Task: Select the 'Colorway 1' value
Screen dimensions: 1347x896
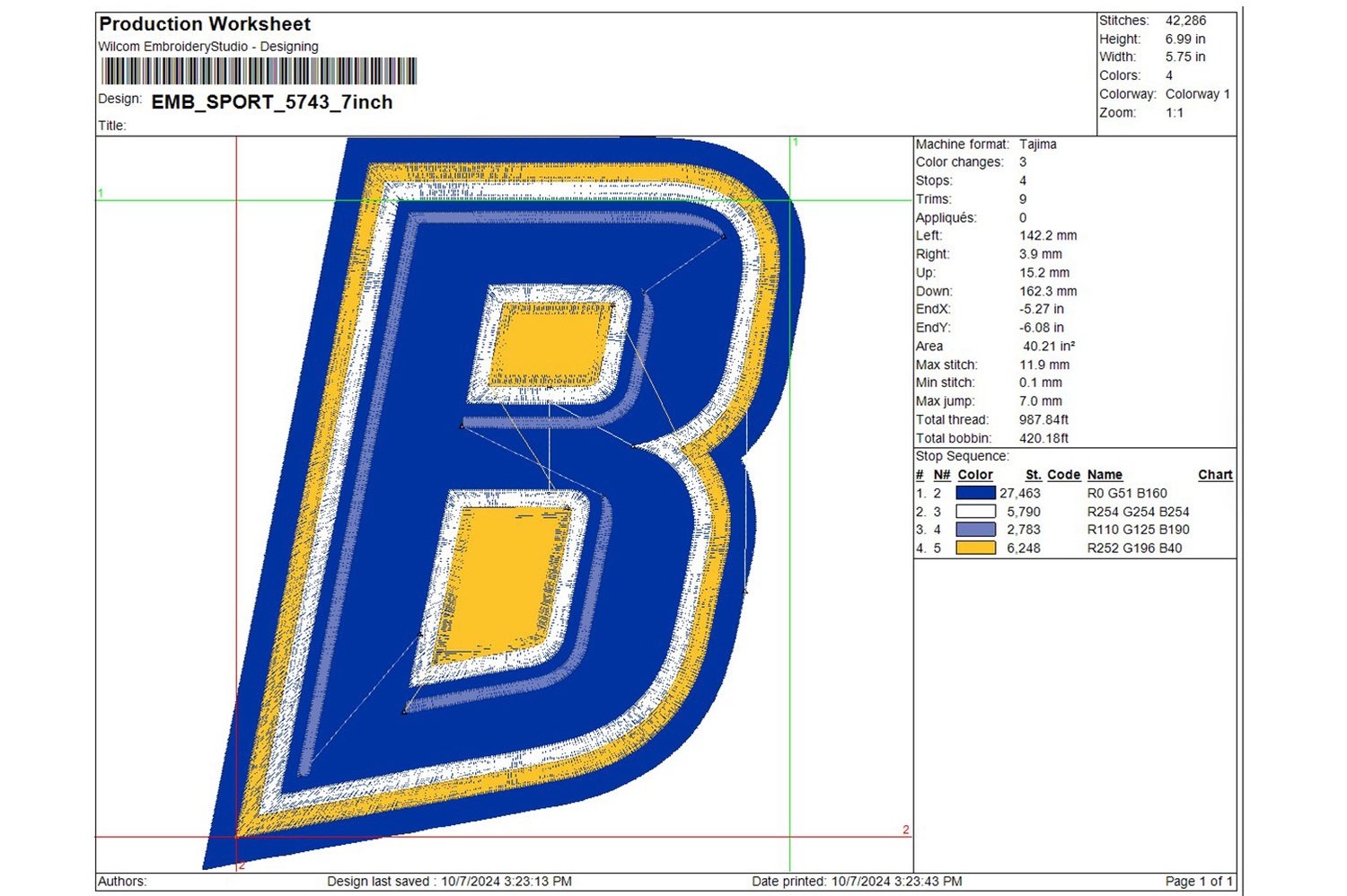Action: pyautogui.click(x=1198, y=94)
